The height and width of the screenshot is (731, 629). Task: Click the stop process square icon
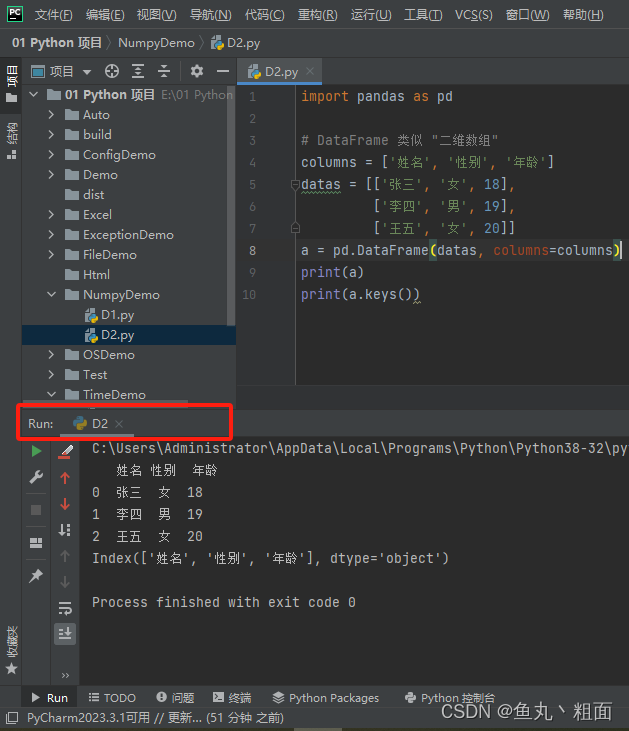[36, 510]
